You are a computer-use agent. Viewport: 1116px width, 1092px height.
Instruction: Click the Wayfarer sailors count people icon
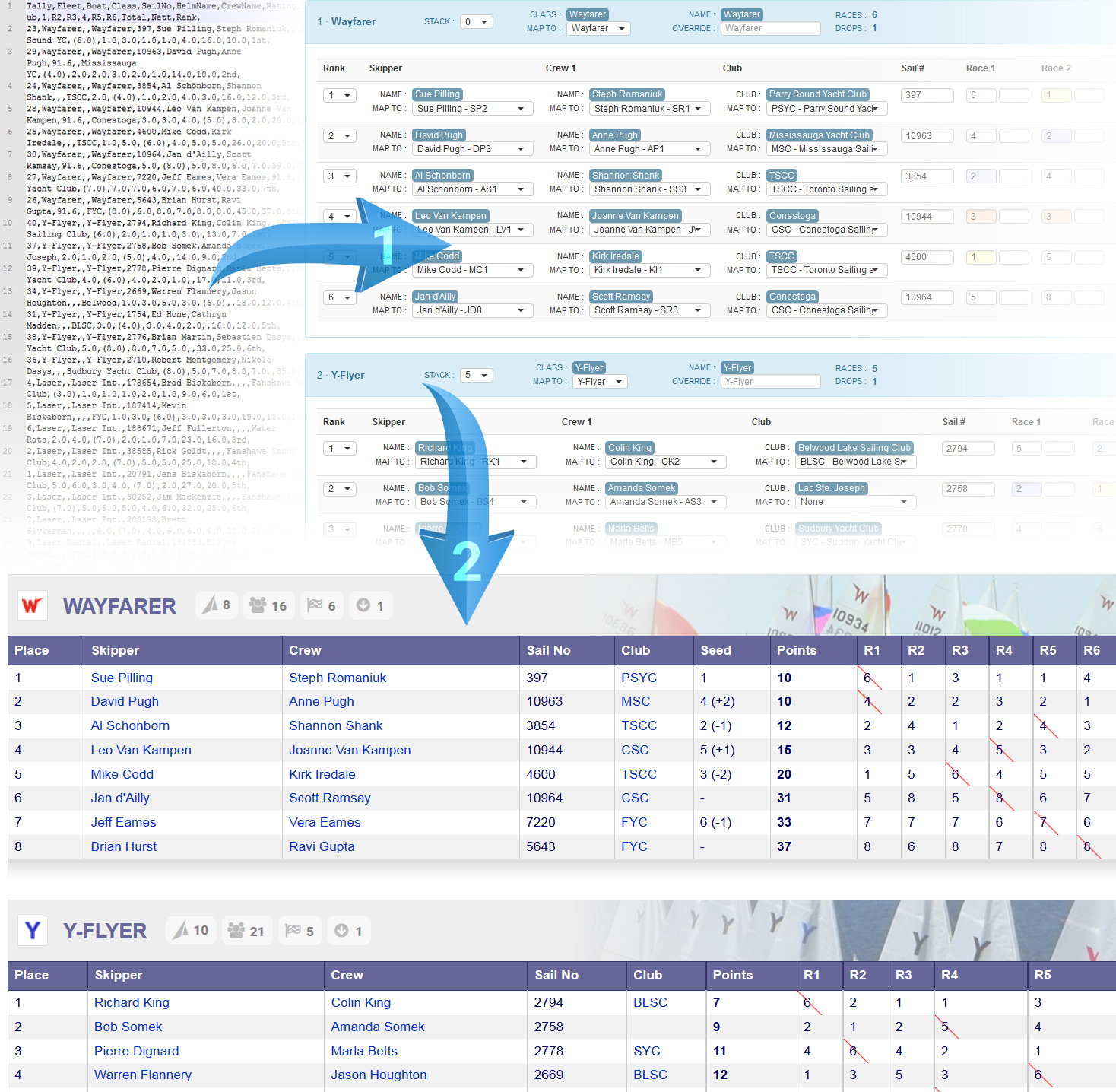[x=258, y=605]
